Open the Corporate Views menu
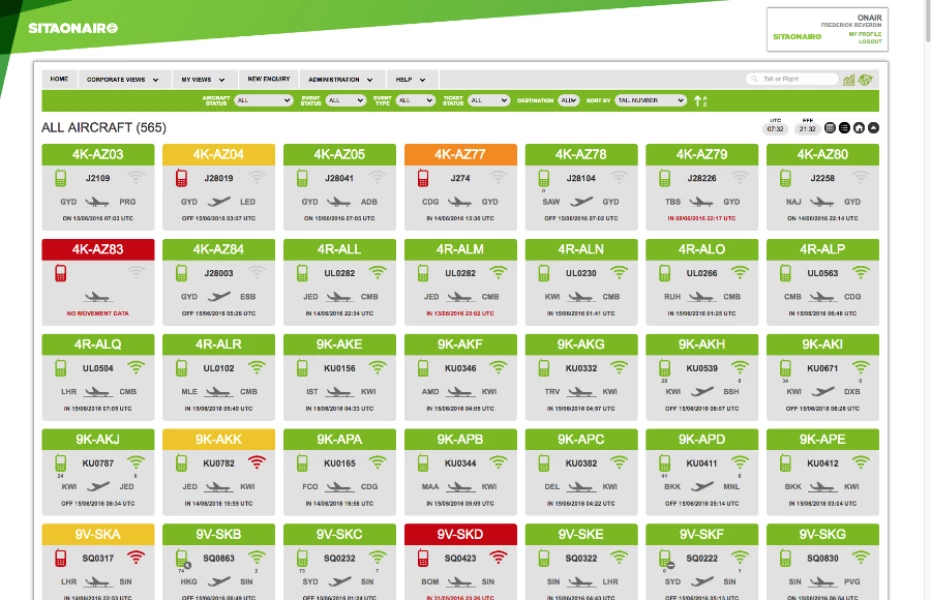931x600 pixels. [x=122, y=79]
